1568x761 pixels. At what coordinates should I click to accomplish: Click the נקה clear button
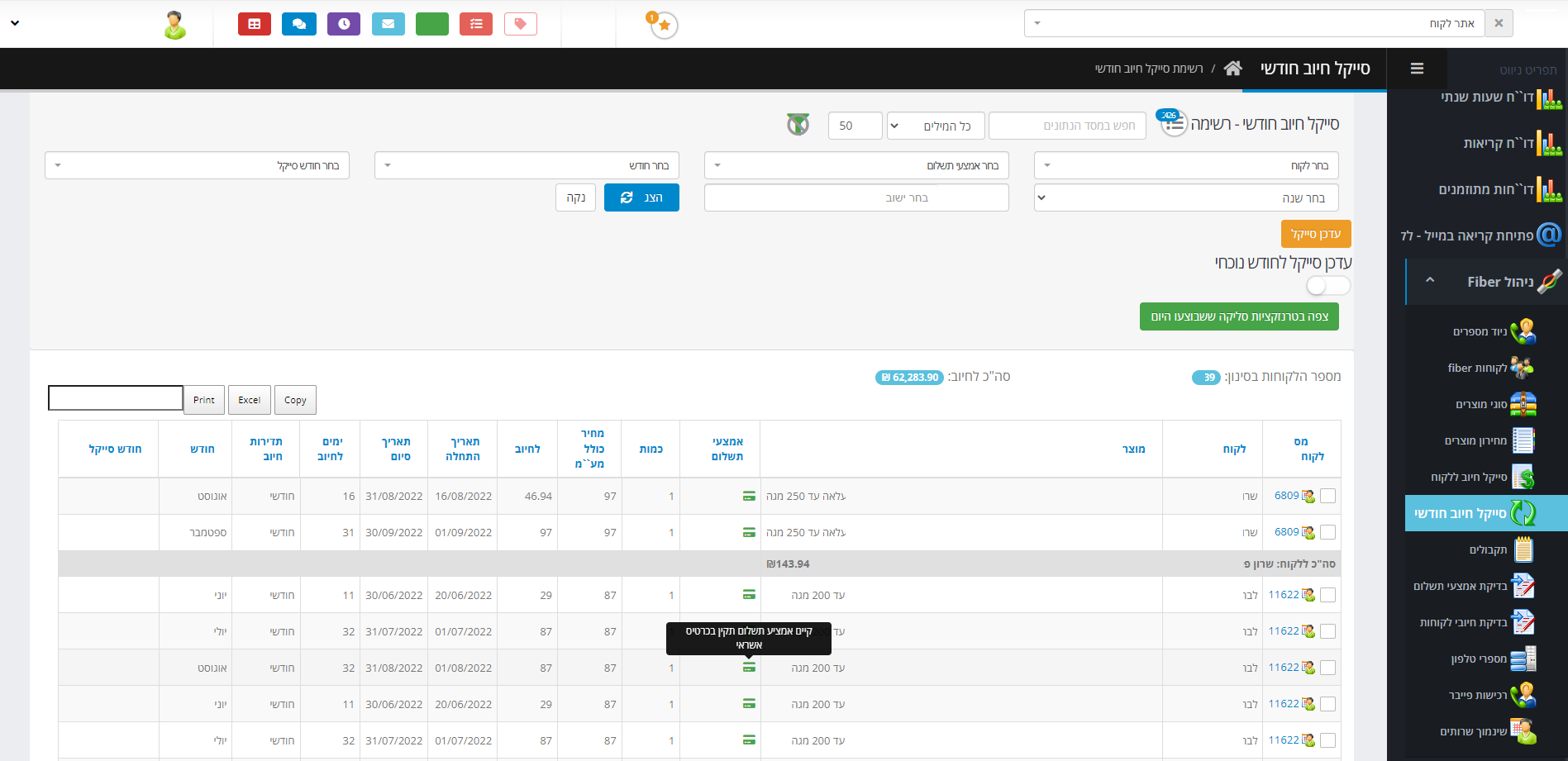[575, 197]
